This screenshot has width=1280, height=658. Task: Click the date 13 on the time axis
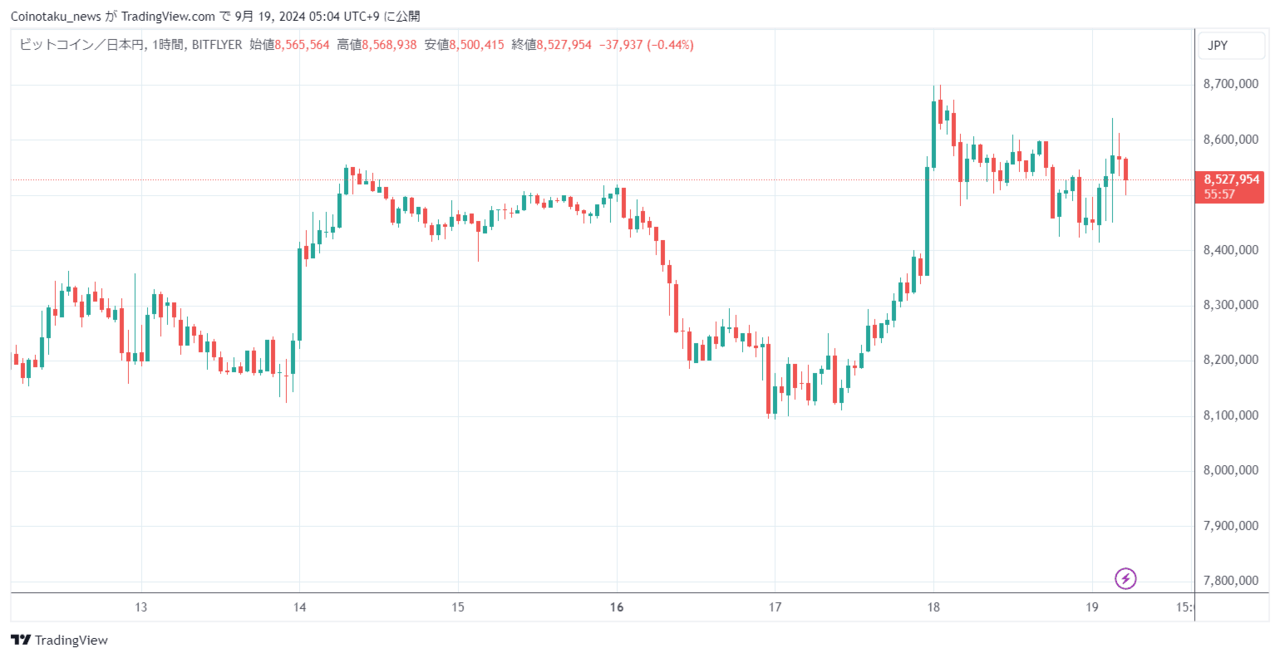[x=141, y=607]
